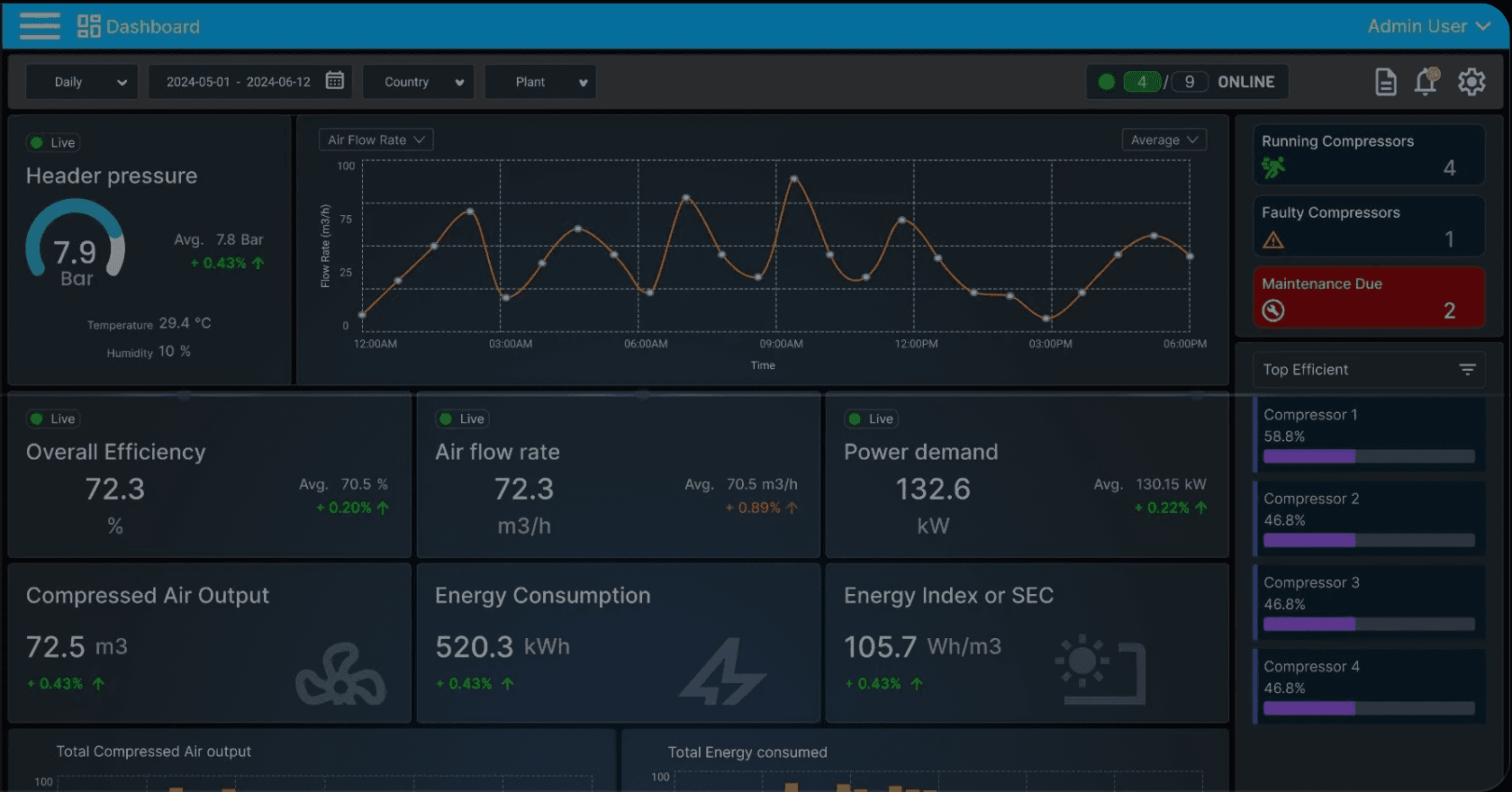1512x792 pixels.
Task: Toggle the Live indicator on Header pressure
Action: (54, 142)
